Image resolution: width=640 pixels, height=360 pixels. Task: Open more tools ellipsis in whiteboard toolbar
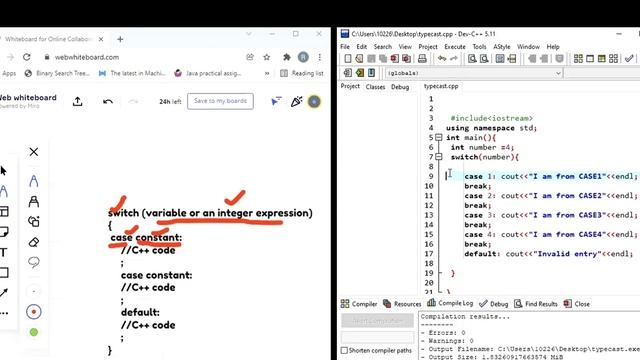pos(4,313)
